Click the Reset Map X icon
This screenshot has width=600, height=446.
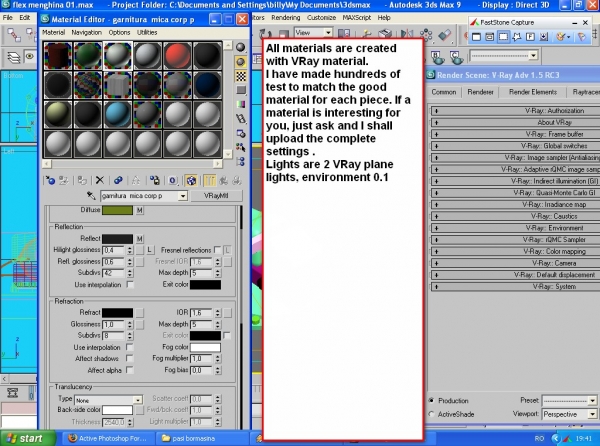pyautogui.click(x=100, y=180)
